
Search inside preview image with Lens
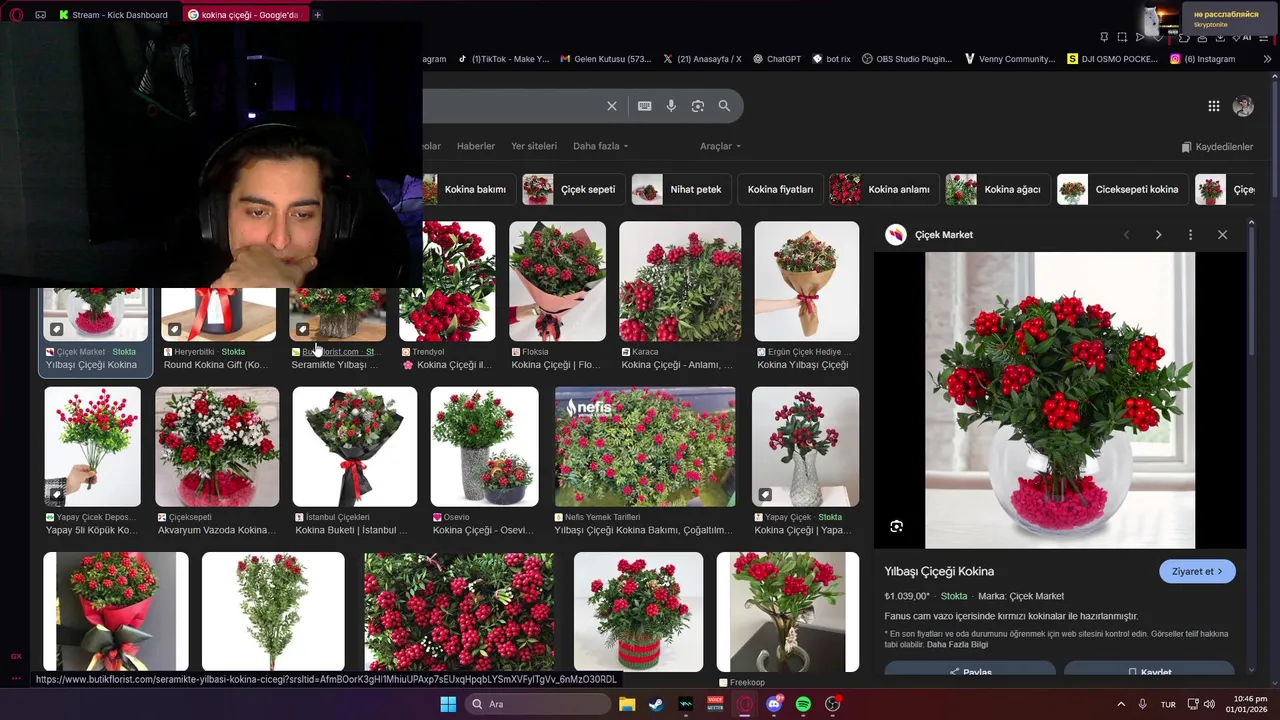point(896,526)
